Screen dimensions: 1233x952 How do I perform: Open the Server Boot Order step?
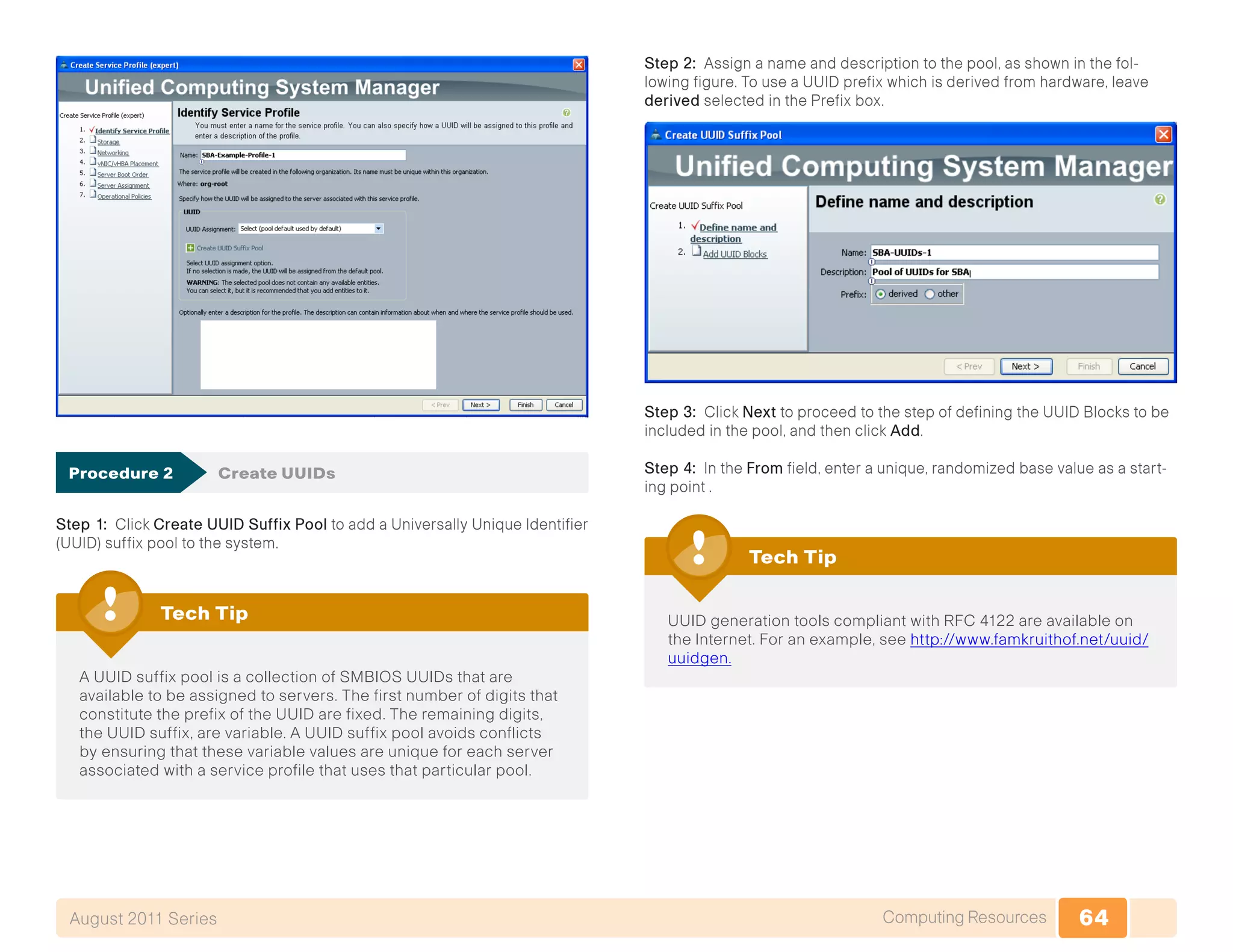coord(123,175)
